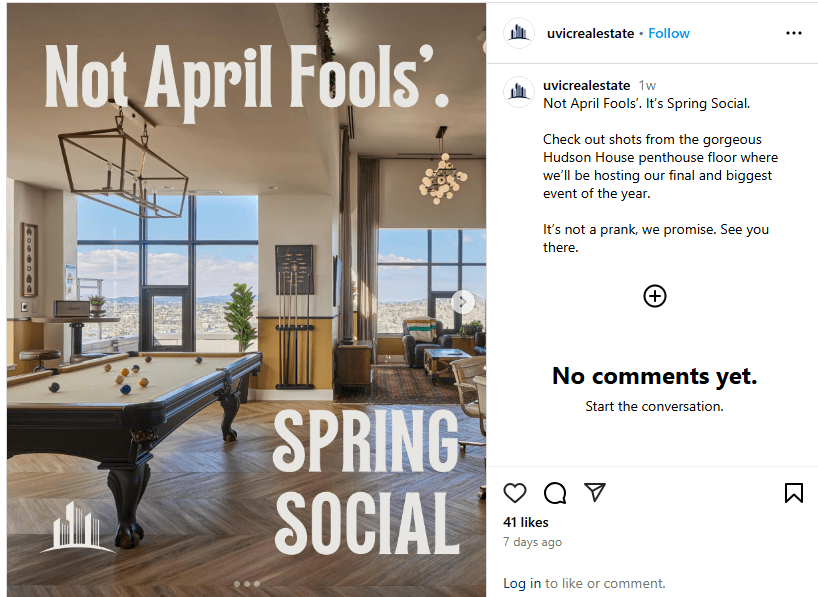Click the 1w caption timestamp
This screenshot has height=597, width=818.
tap(647, 86)
